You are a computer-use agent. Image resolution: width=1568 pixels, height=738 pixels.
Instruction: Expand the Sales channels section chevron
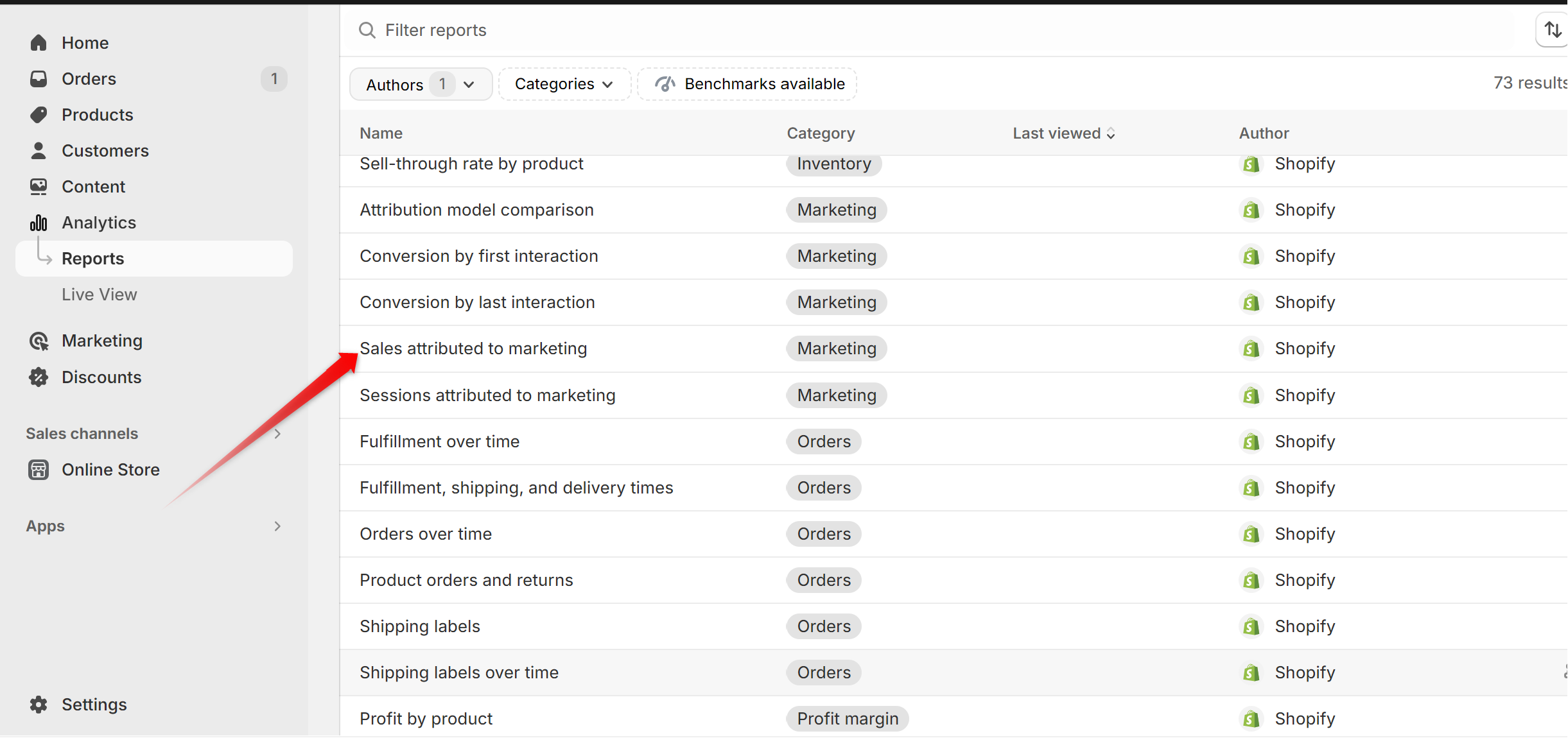pyautogui.click(x=277, y=434)
